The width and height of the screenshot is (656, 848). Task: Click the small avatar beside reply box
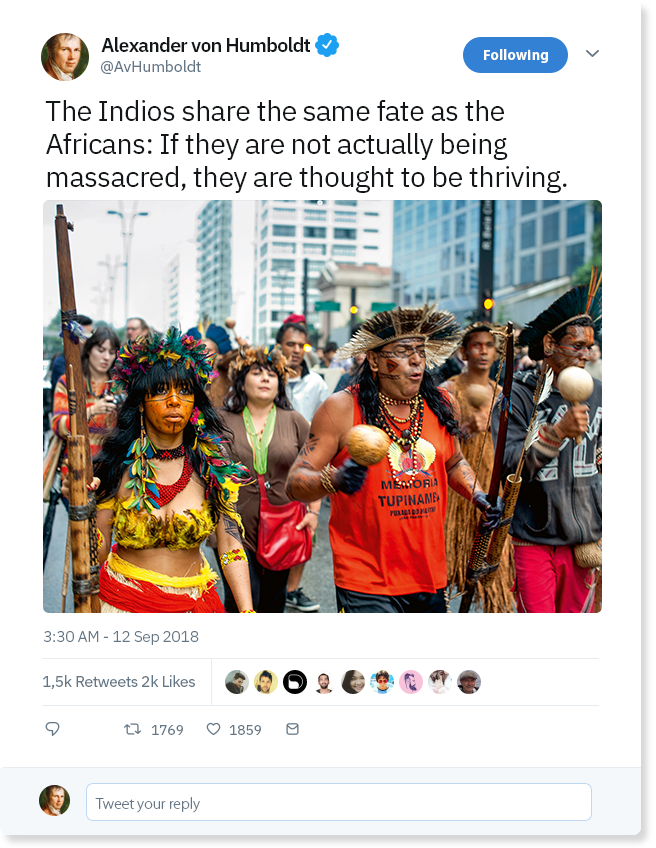(55, 800)
